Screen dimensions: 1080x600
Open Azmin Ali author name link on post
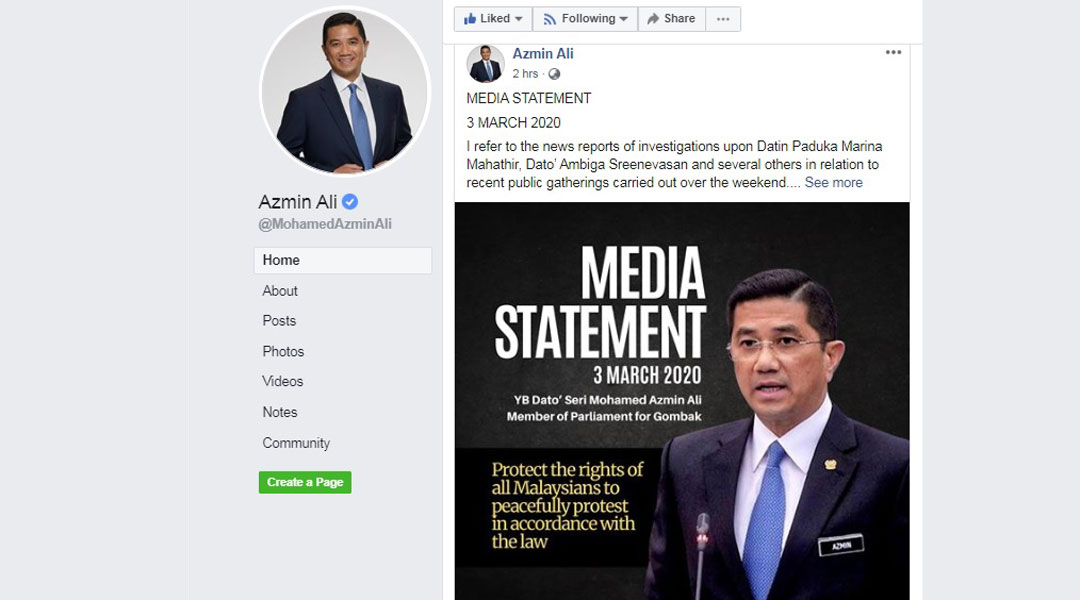point(543,54)
